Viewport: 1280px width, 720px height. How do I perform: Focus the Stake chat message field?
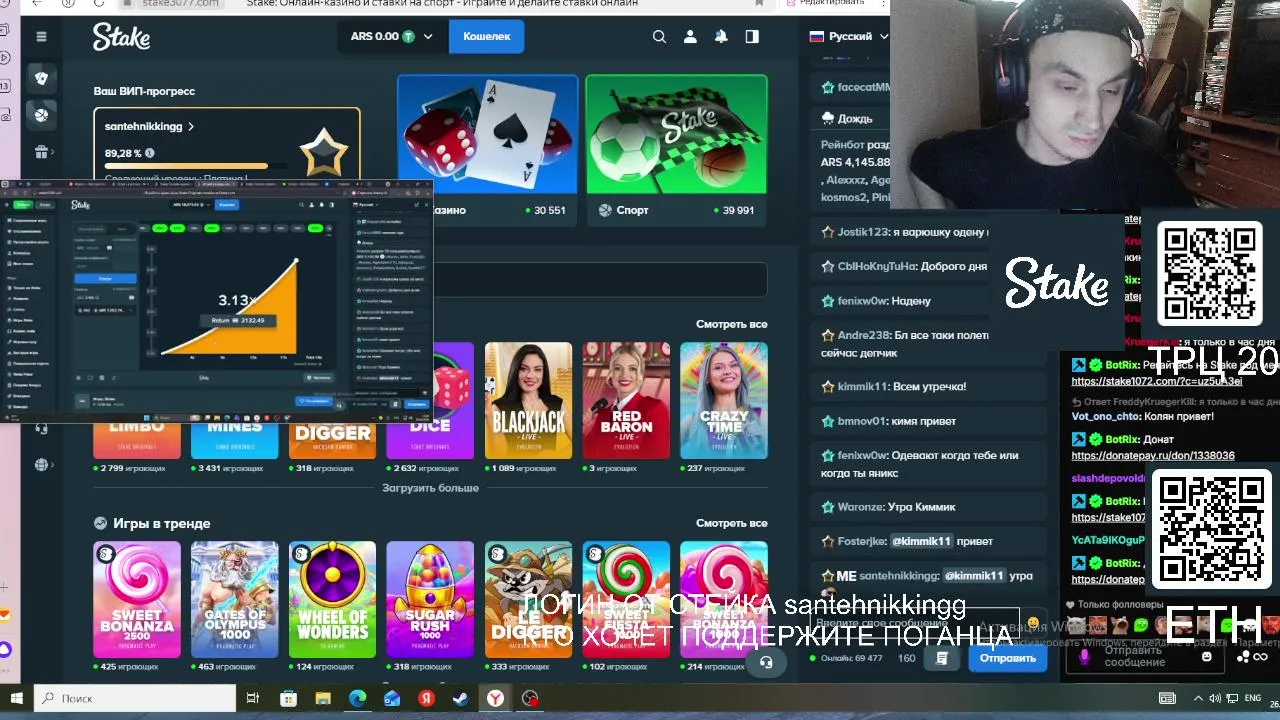pyautogui.click(x=915, y=624)
